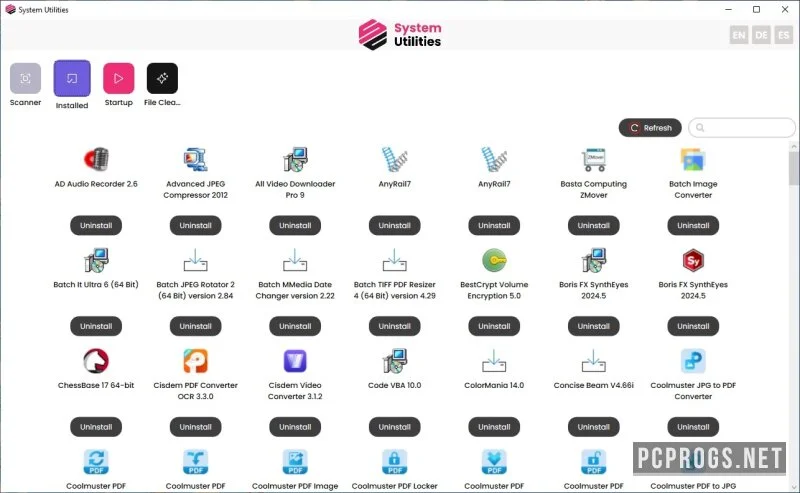Switch language to DE
This screenshot has width=800, height=493.
point(761,35)
